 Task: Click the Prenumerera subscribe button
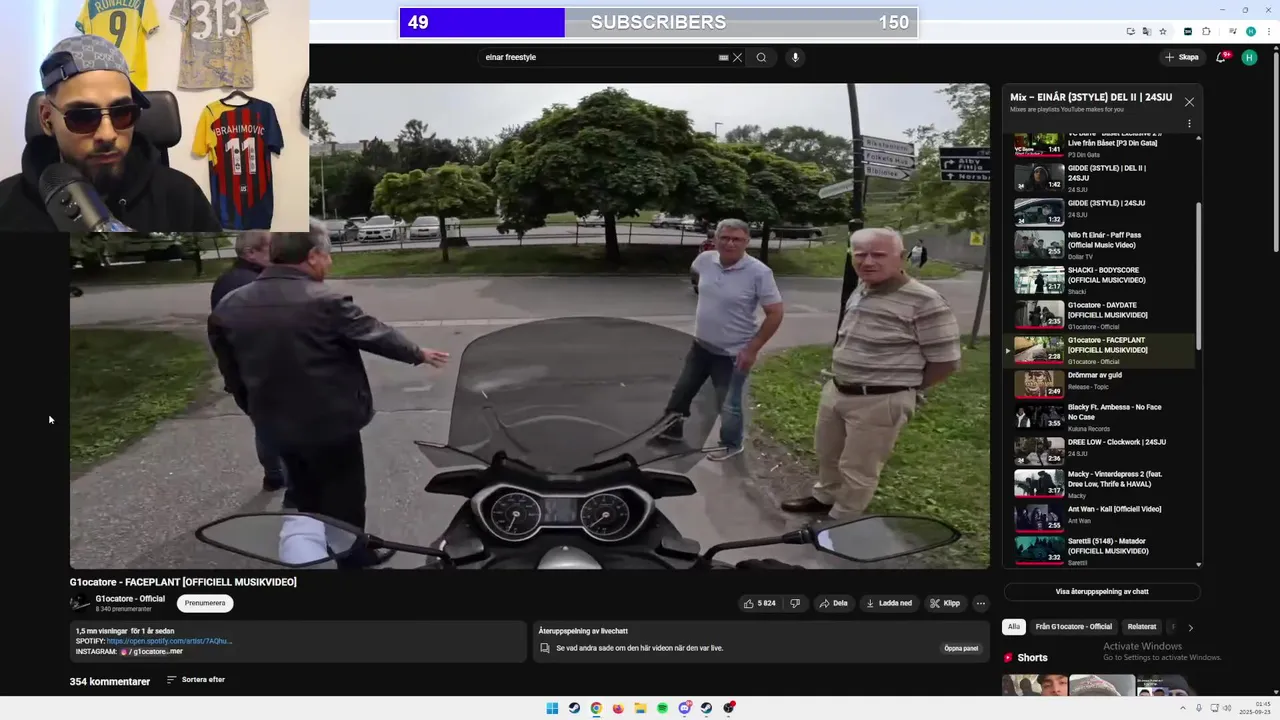205,603
